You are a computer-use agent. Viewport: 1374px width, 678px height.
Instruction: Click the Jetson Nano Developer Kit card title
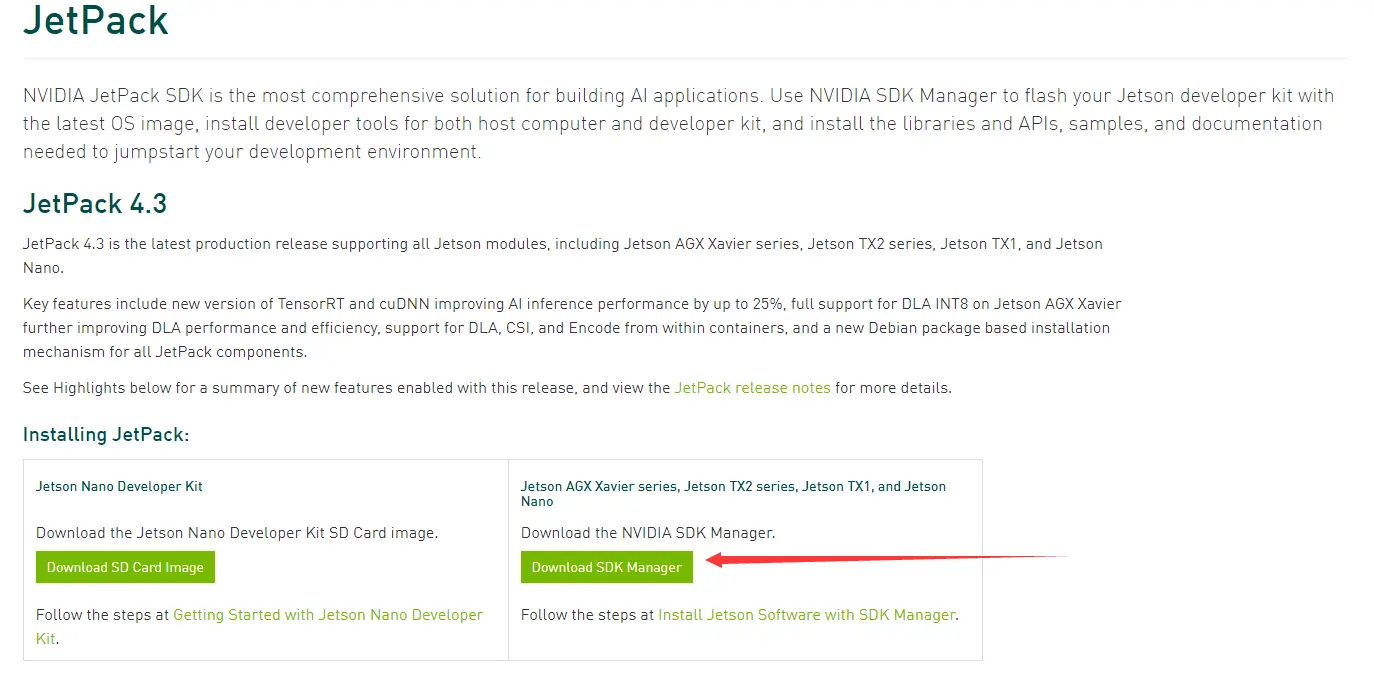[119, 486]
